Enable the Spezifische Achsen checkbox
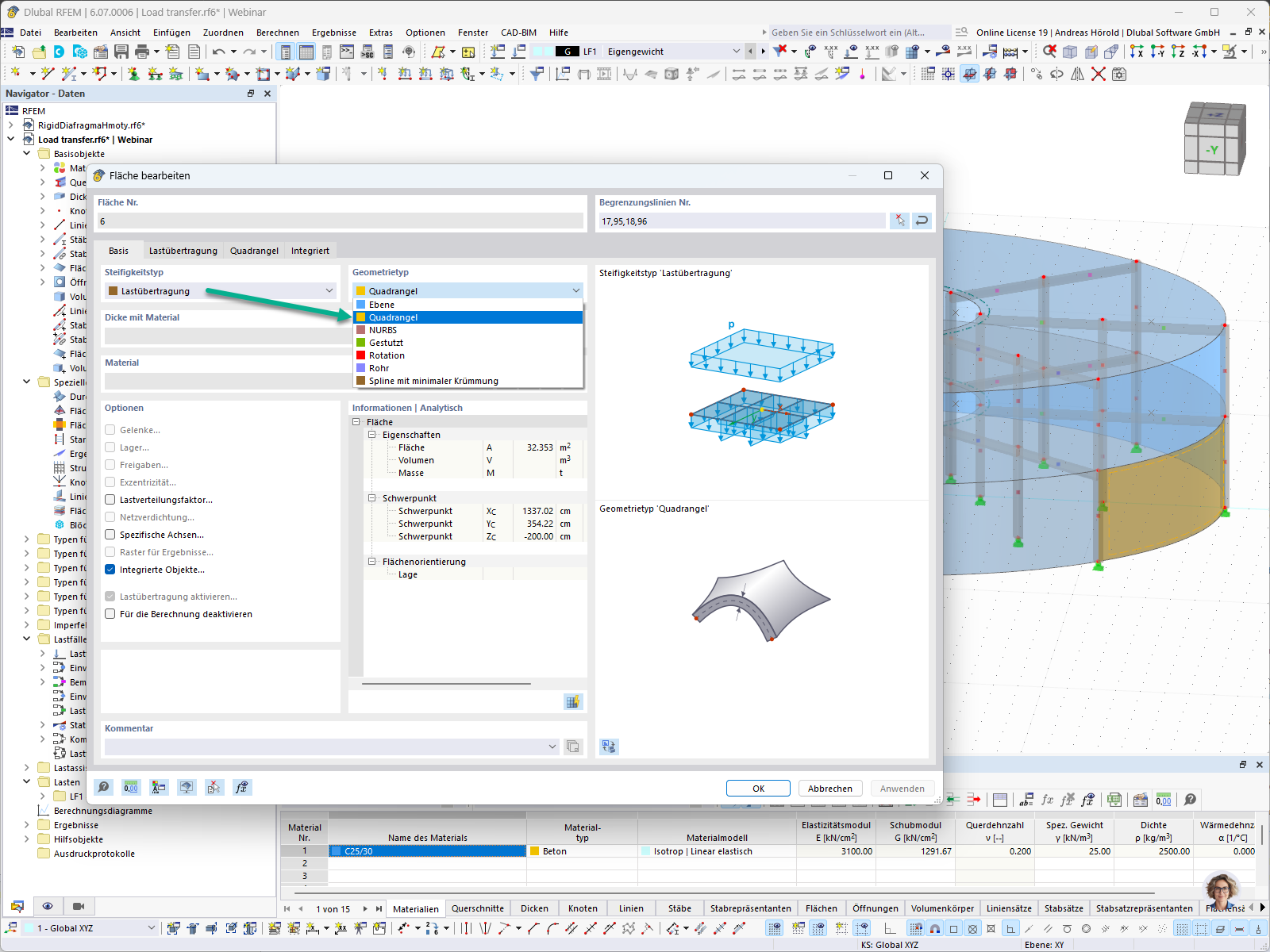The width and height of the screenshot is (1270, 952). pos(110,535)
